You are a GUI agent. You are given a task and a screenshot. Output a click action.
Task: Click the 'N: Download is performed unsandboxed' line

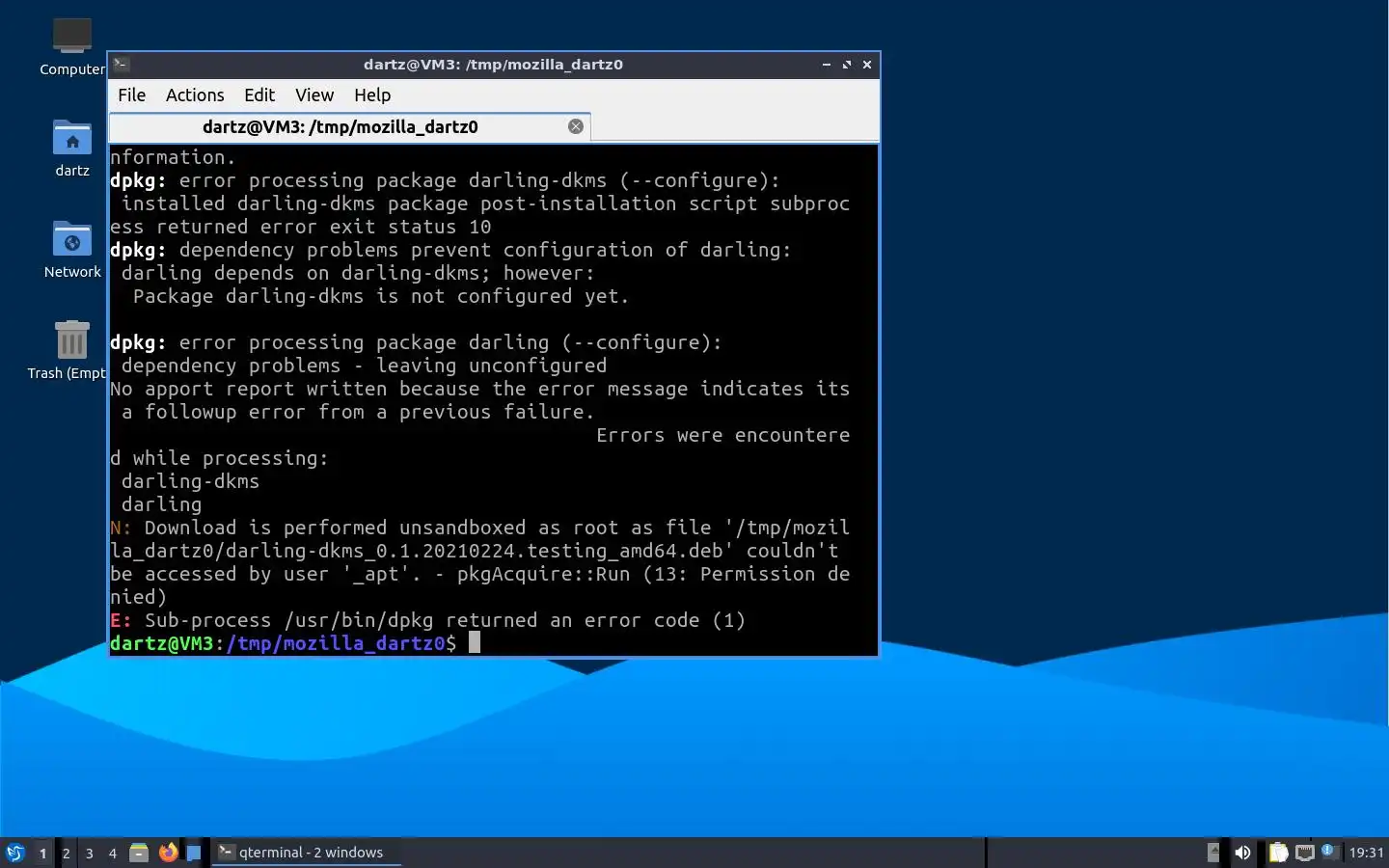coord(480,528)
